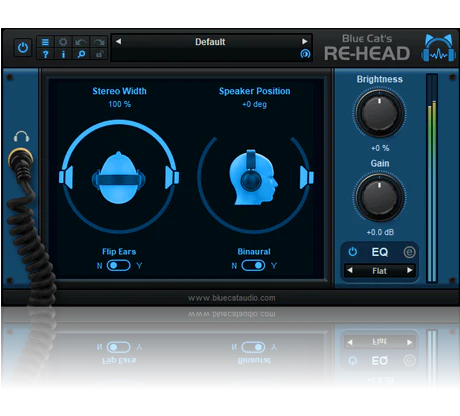Select next EQ preset arrow
The image size is (460, 416).
click(x=410, y=270)
